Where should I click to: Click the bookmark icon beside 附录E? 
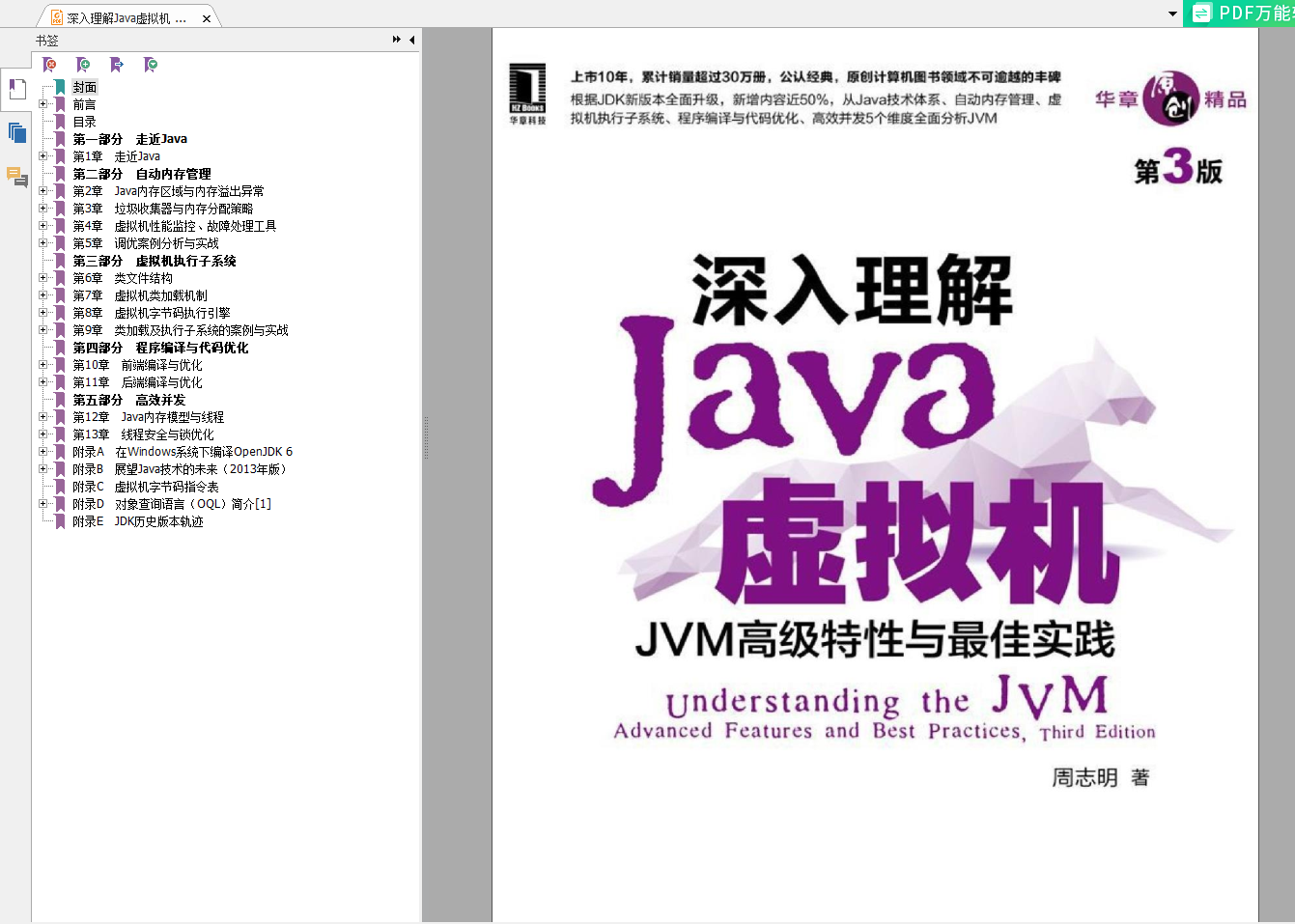click(x=61, y=521)
